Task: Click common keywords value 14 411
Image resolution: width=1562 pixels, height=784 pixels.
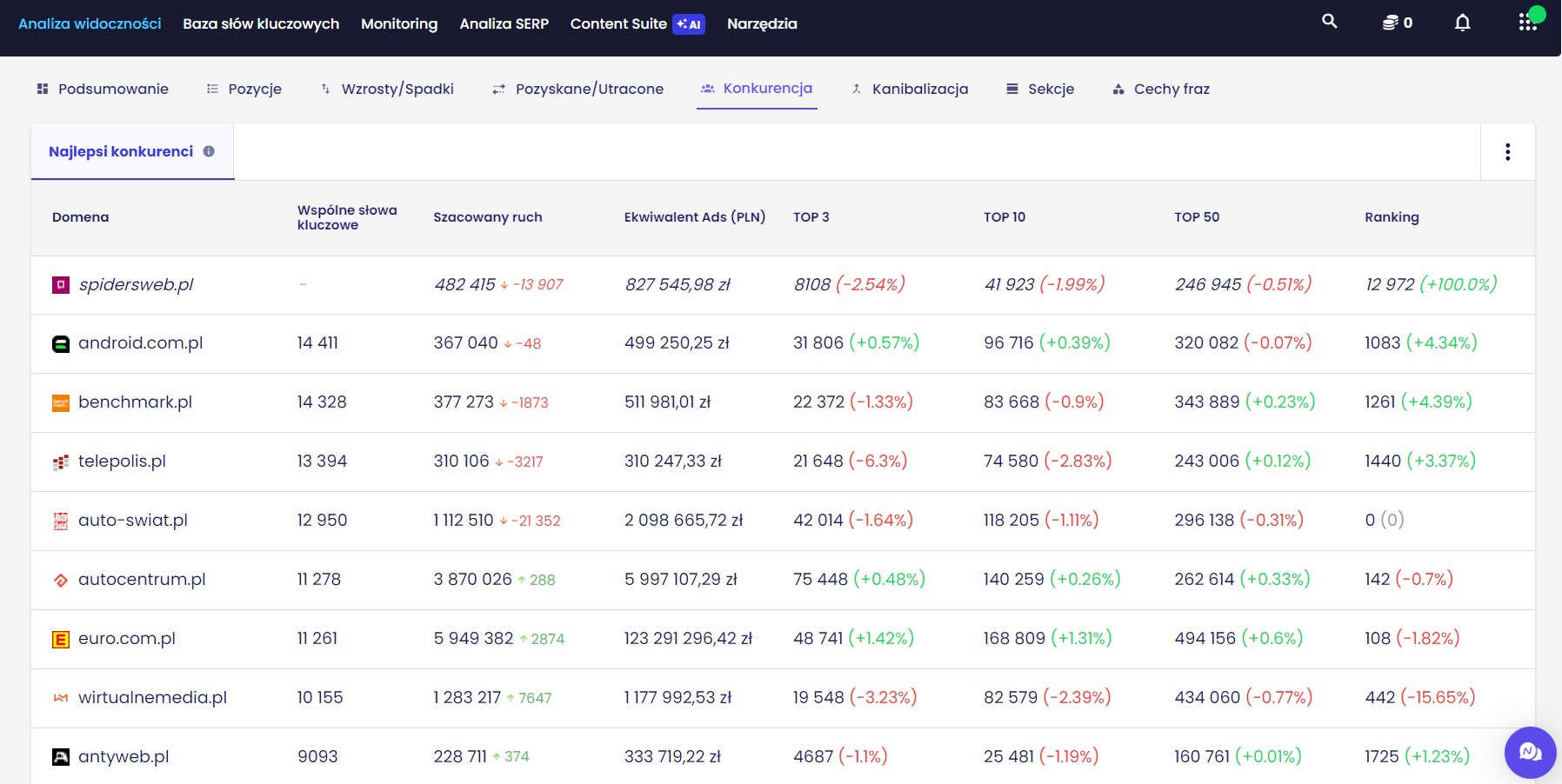Action: 317,343
